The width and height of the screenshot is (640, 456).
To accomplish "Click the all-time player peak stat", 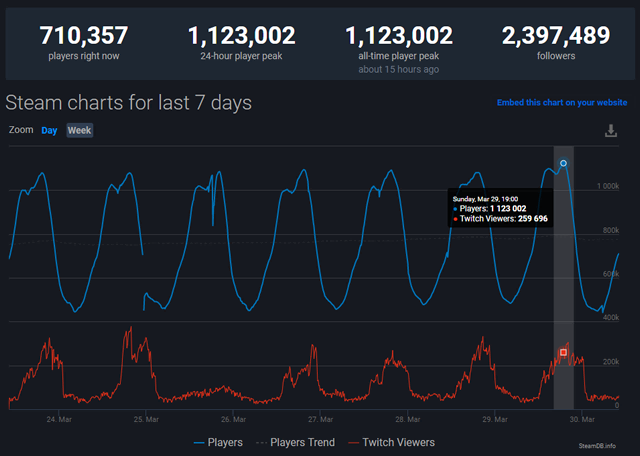I will [398, 37].
